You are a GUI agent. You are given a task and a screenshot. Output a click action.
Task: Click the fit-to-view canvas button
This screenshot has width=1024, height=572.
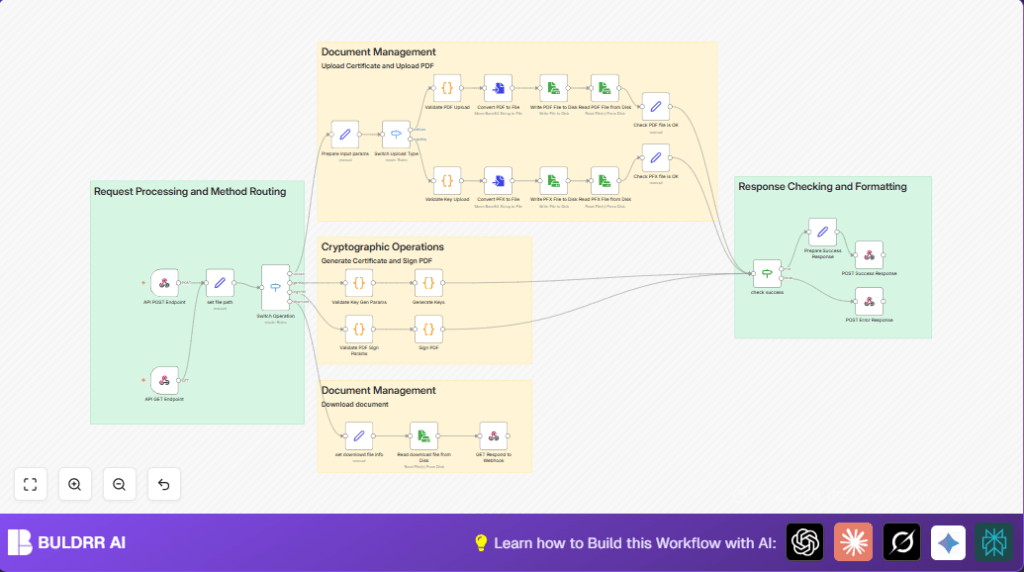click(x=30, y=485)
